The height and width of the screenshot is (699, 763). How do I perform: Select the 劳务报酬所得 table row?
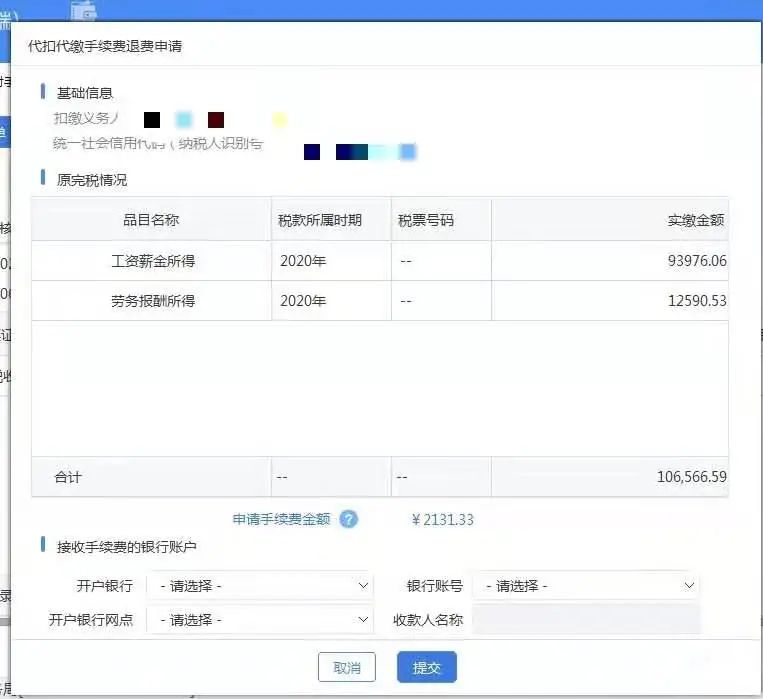tap(153, 301)
